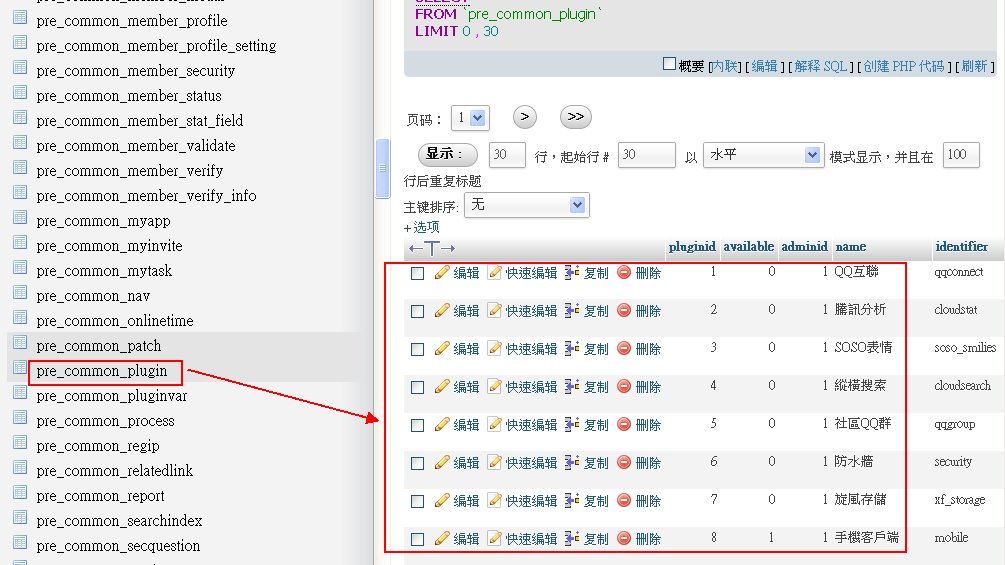Click the 显示 button
Screen dimensions: 1005x565
[x=446, y=155]
